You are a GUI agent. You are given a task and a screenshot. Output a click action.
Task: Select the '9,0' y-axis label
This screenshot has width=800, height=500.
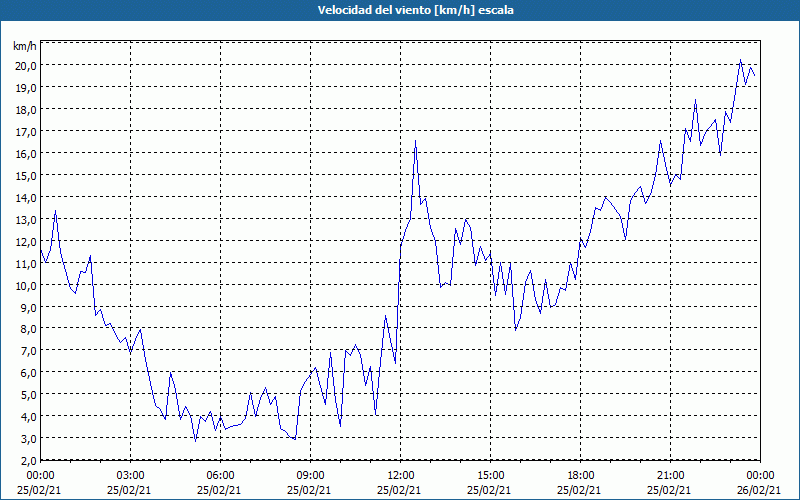pyautogui.click(x=29, y=307)
